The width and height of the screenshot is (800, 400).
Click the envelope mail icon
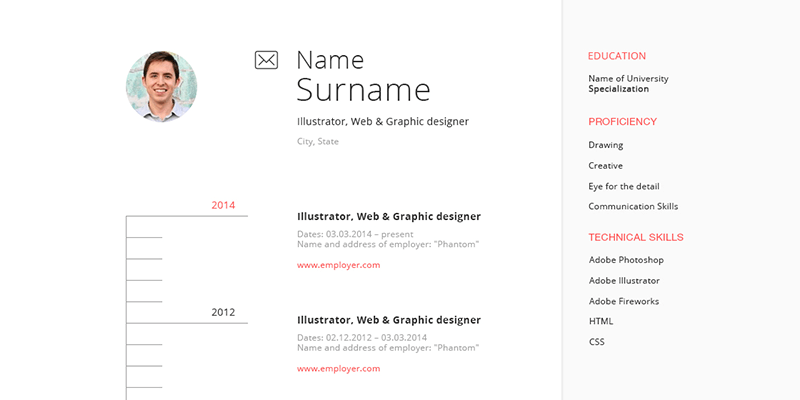point(266,60)
